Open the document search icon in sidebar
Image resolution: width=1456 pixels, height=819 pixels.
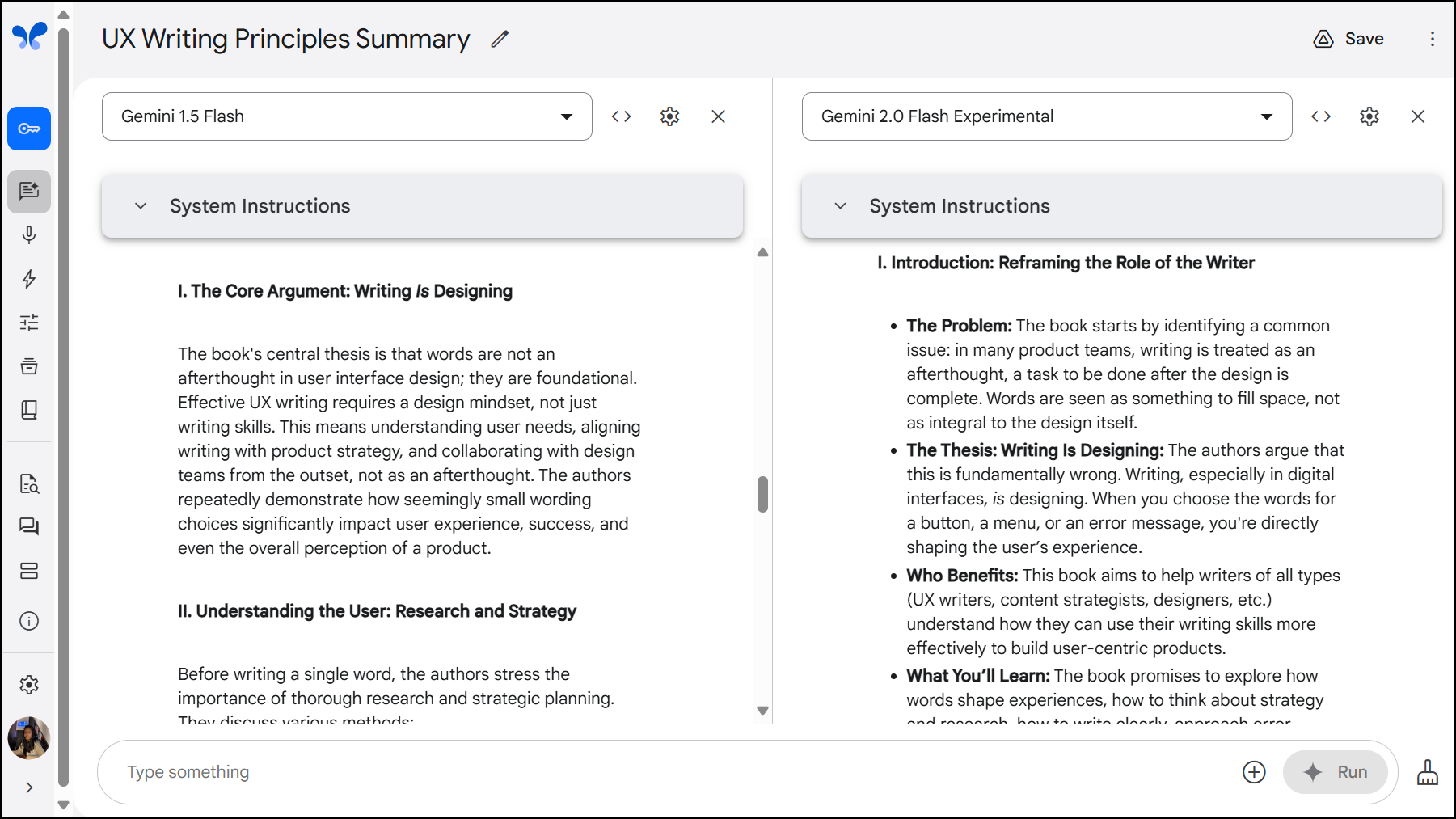tap(29, 483)
